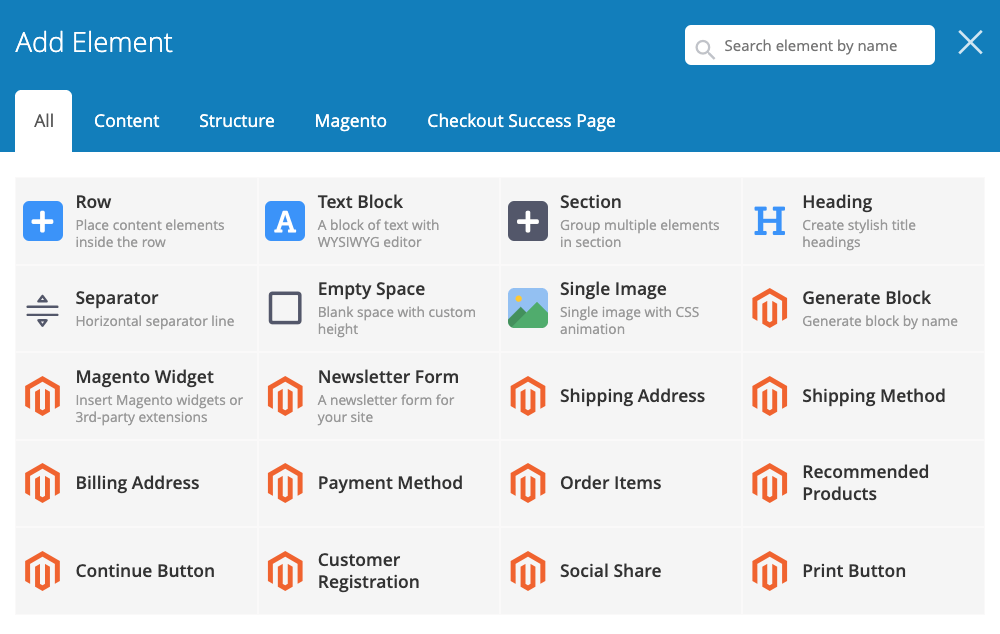Click the Empty Space square icon
This screenshot has width=1000, height=634.
point(285,308)
